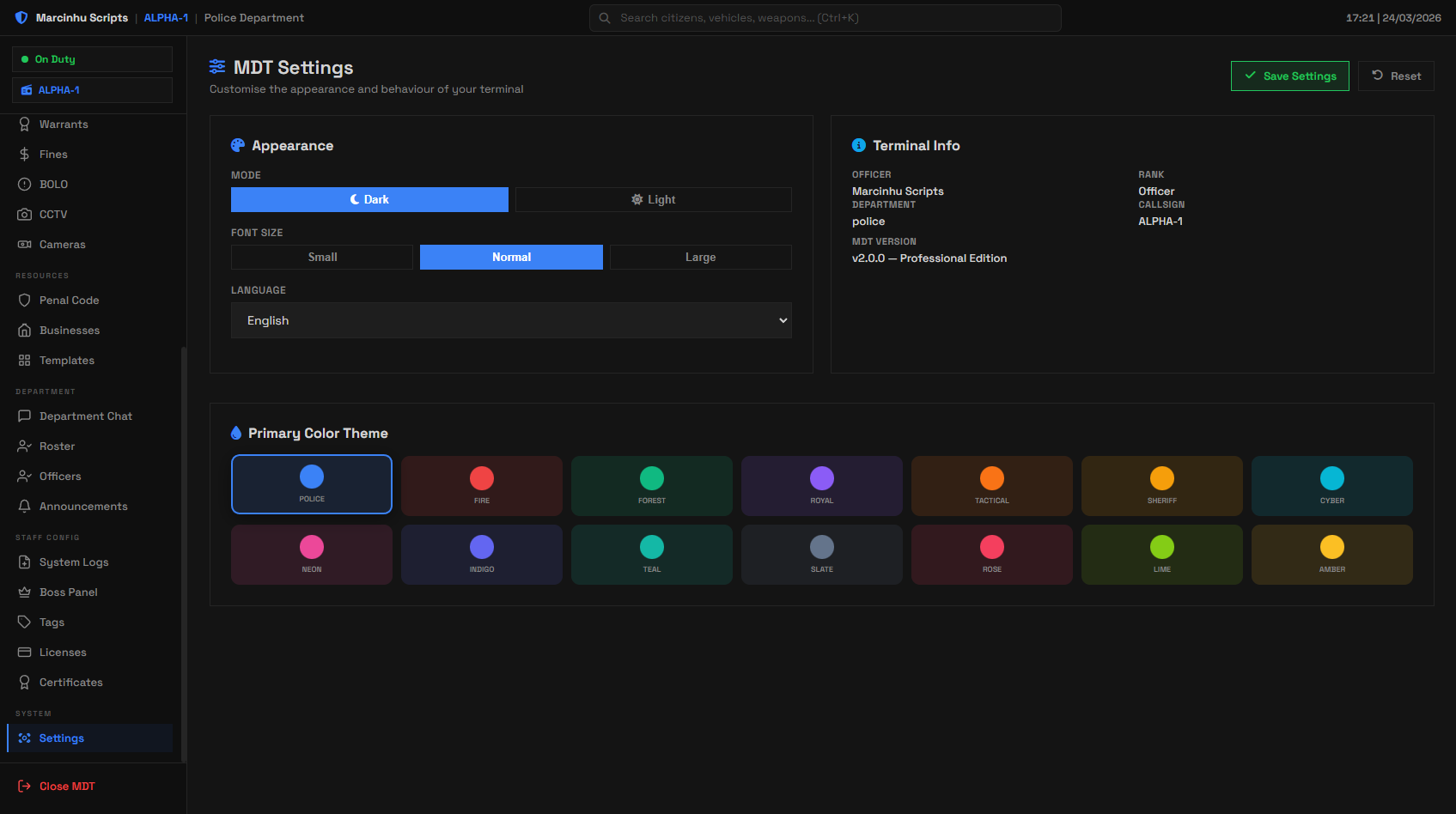The image size is (1456, 814).
Task: Set font size to Large
Action: pyautogui.click(x=701, y=258)
